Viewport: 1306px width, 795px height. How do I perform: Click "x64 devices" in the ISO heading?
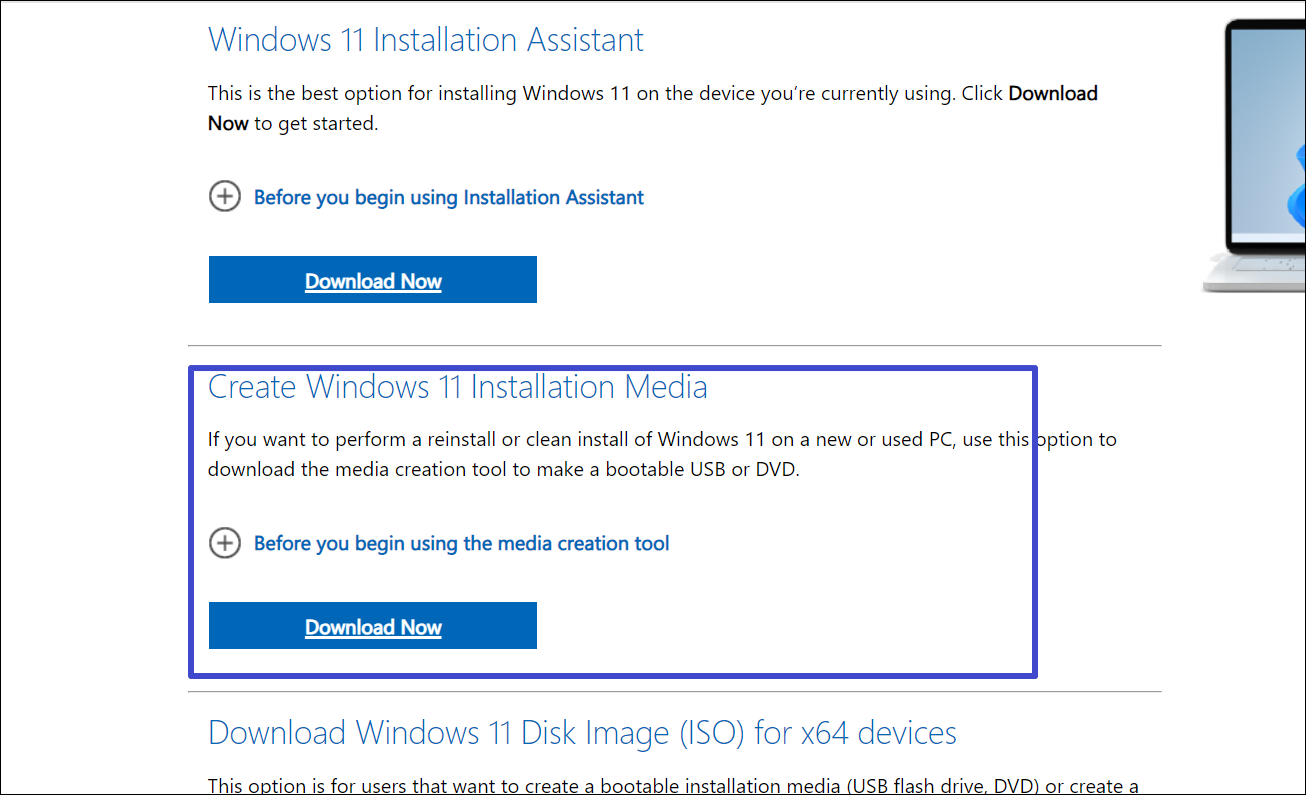coord(879,732)
